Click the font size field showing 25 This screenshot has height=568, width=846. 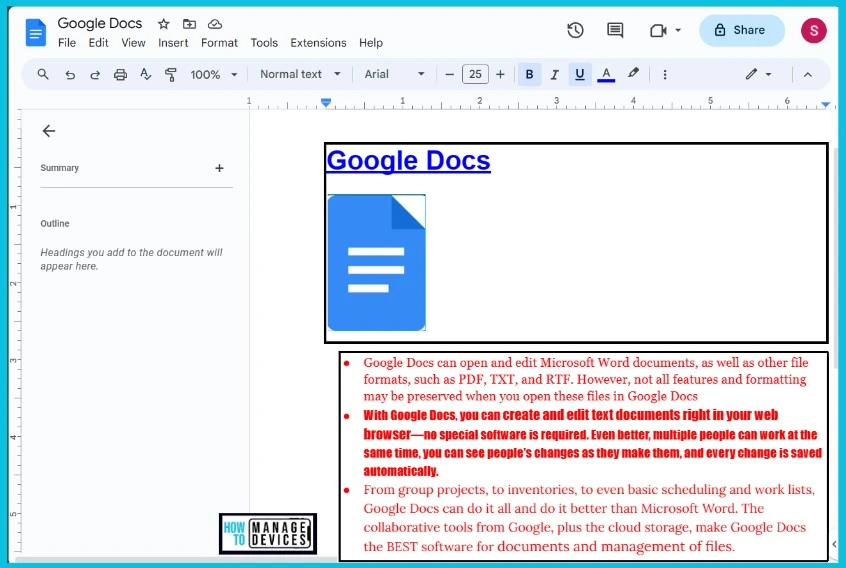point(475,74)
